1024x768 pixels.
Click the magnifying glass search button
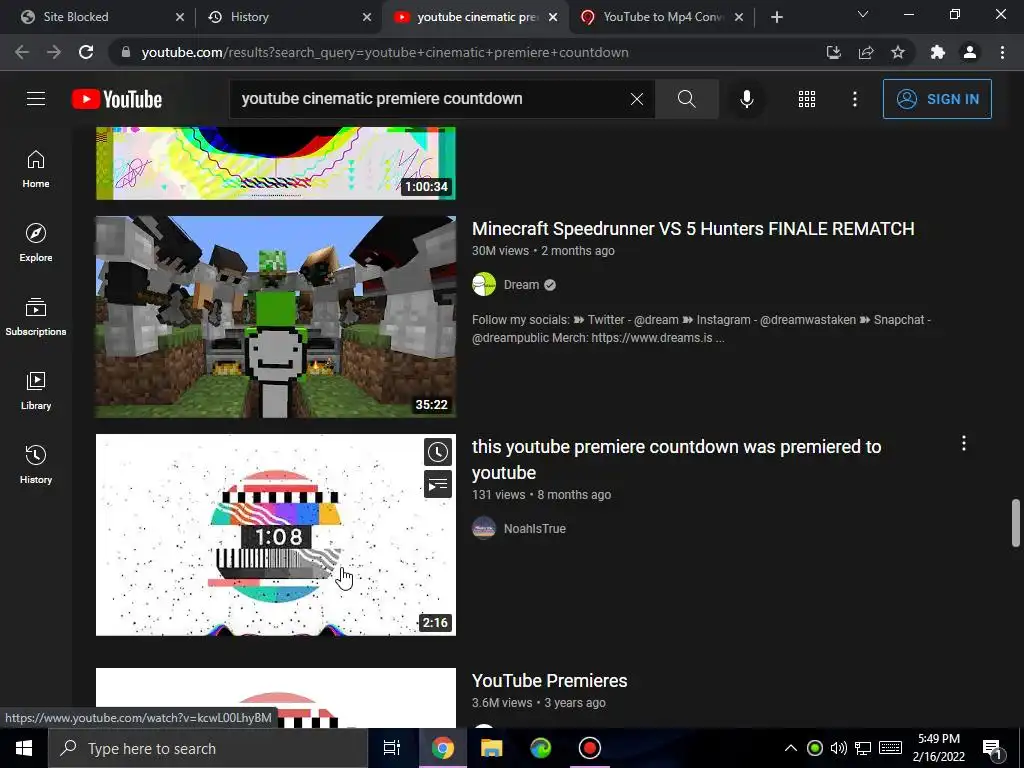pos(686,99)
